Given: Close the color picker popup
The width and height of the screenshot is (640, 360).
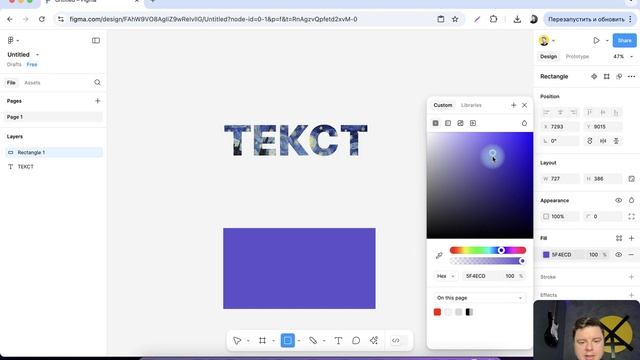Looking at the screenshot, I should (x=524, y=105).
